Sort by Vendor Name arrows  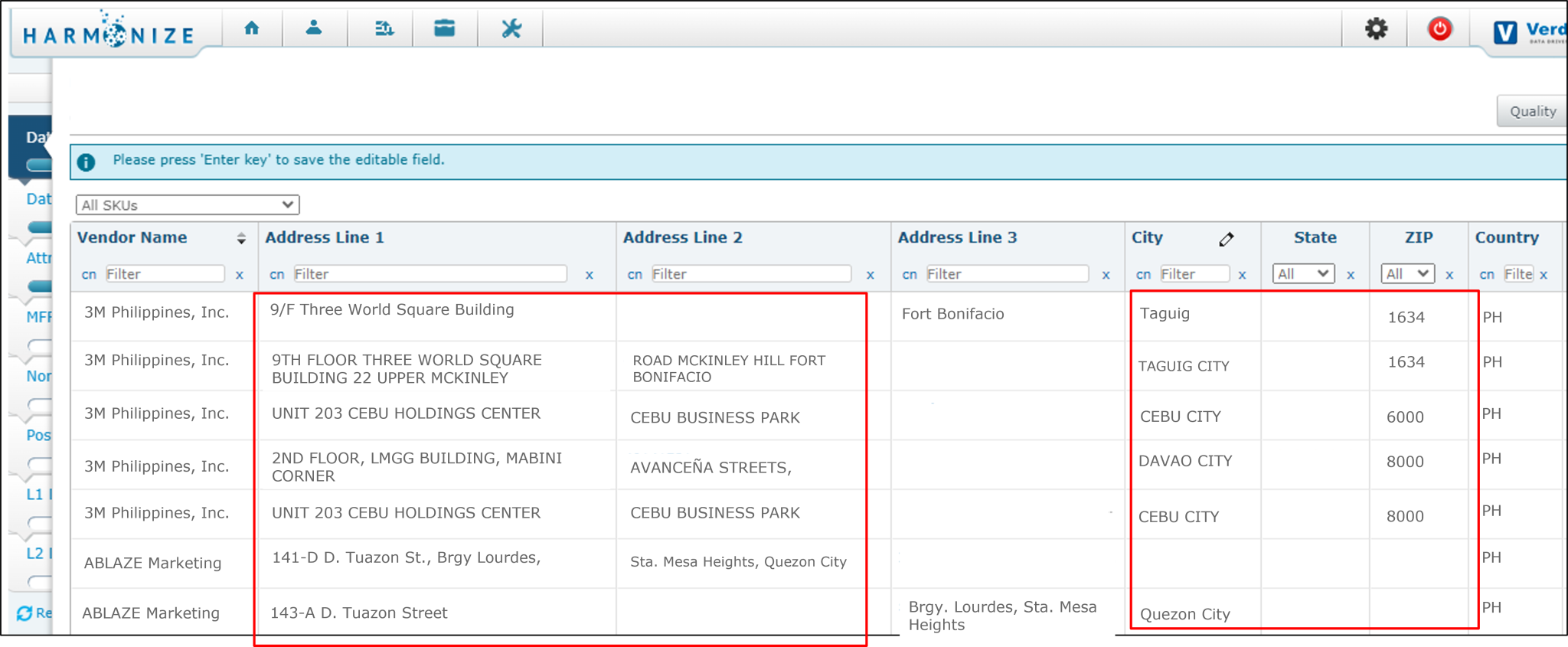tap(241, 238)
